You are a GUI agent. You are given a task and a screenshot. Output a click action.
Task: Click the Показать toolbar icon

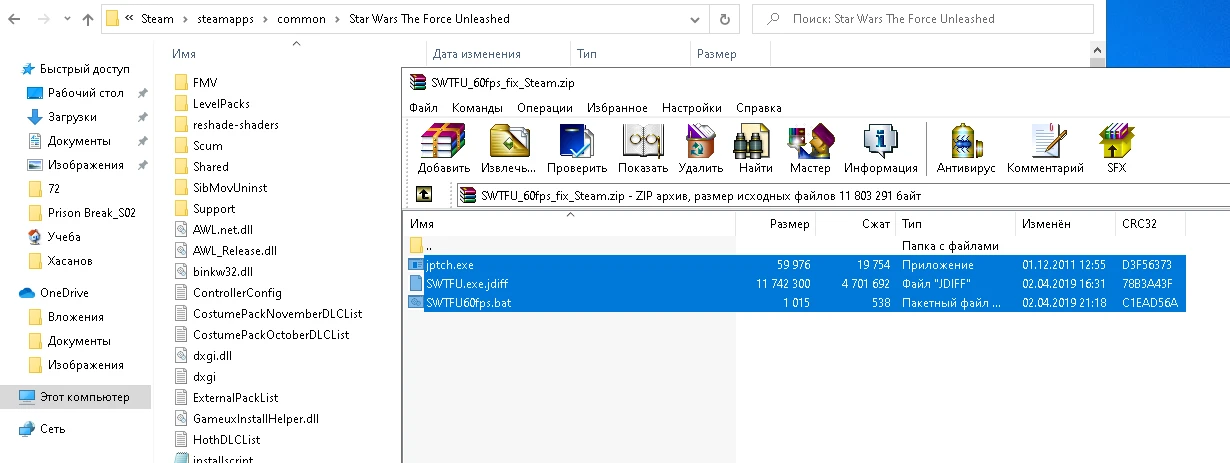[x=643, y=150]
